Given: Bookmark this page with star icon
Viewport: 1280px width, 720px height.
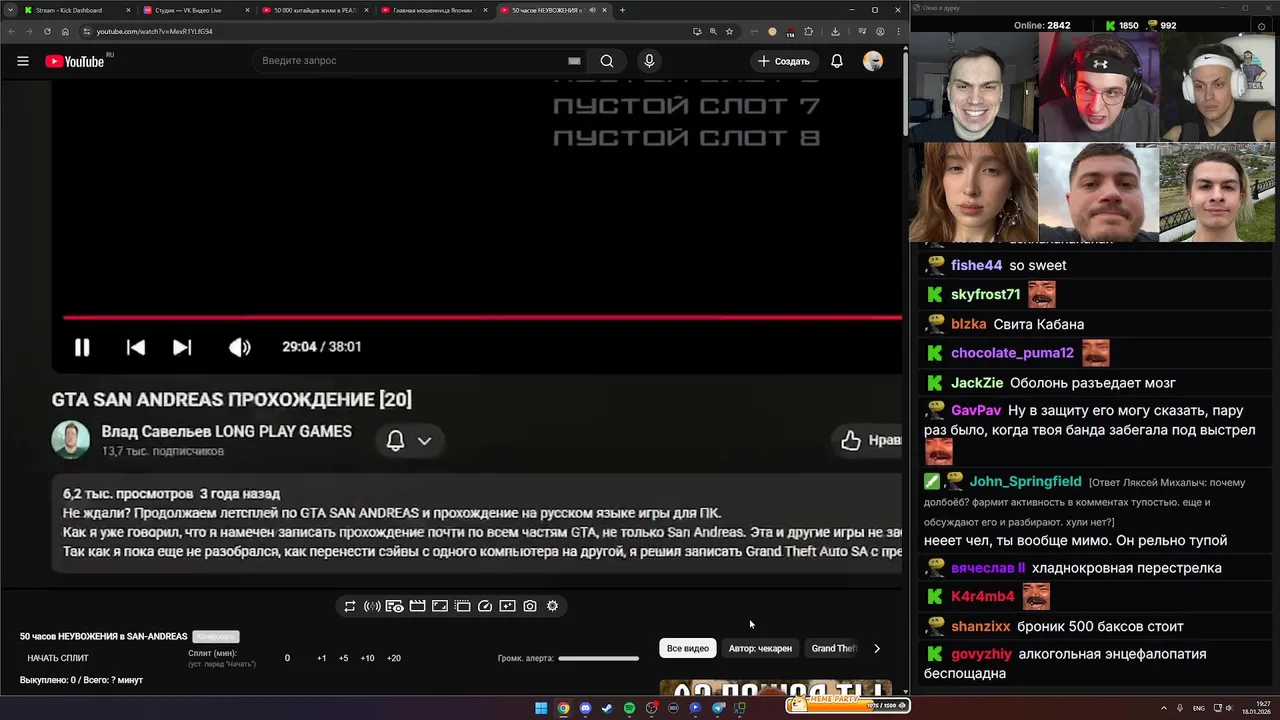Looking at the screenshot, I should tap(729, 31).
